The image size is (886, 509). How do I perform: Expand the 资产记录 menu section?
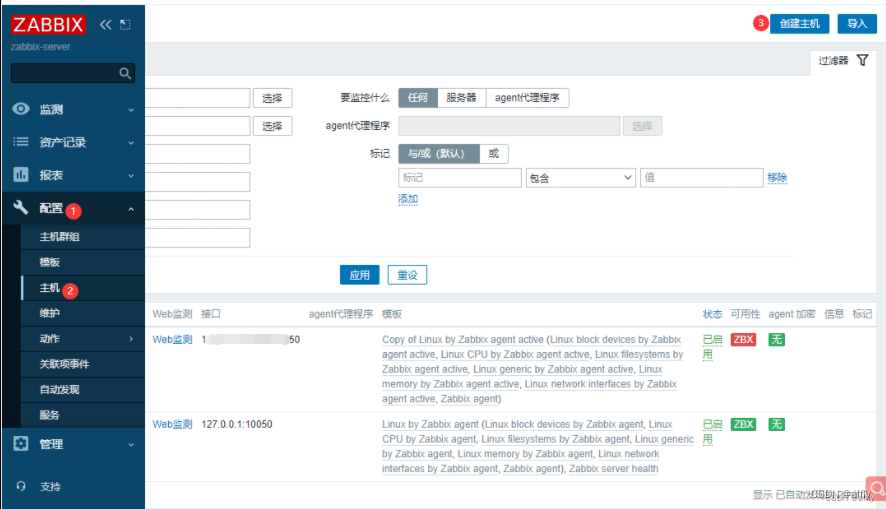pos(131,142)
